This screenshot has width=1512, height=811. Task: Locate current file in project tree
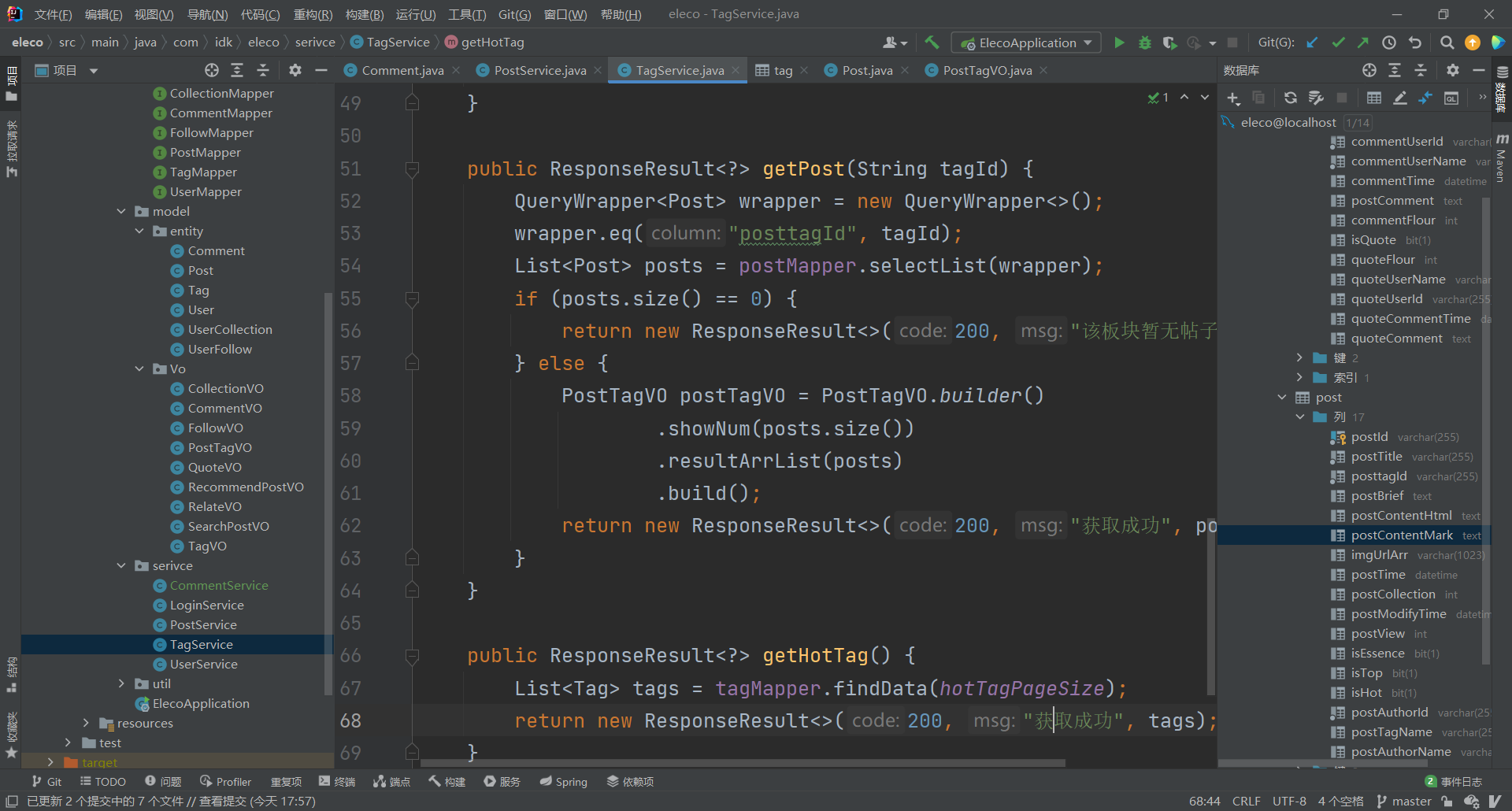212,70
